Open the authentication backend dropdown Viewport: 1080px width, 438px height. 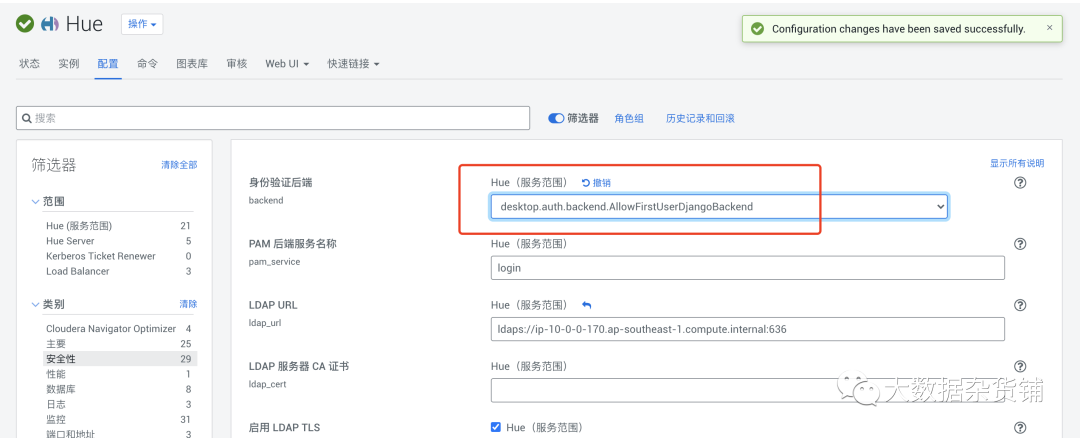[x=719, y=207]
